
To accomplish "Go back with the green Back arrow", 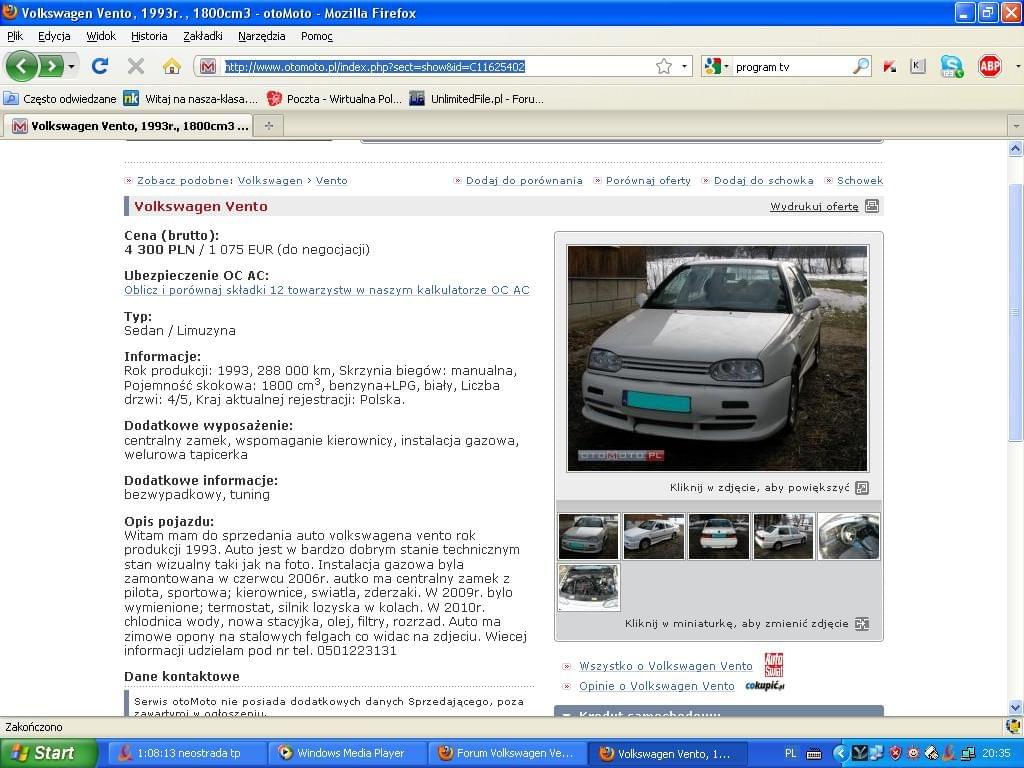I will point(22,66).
